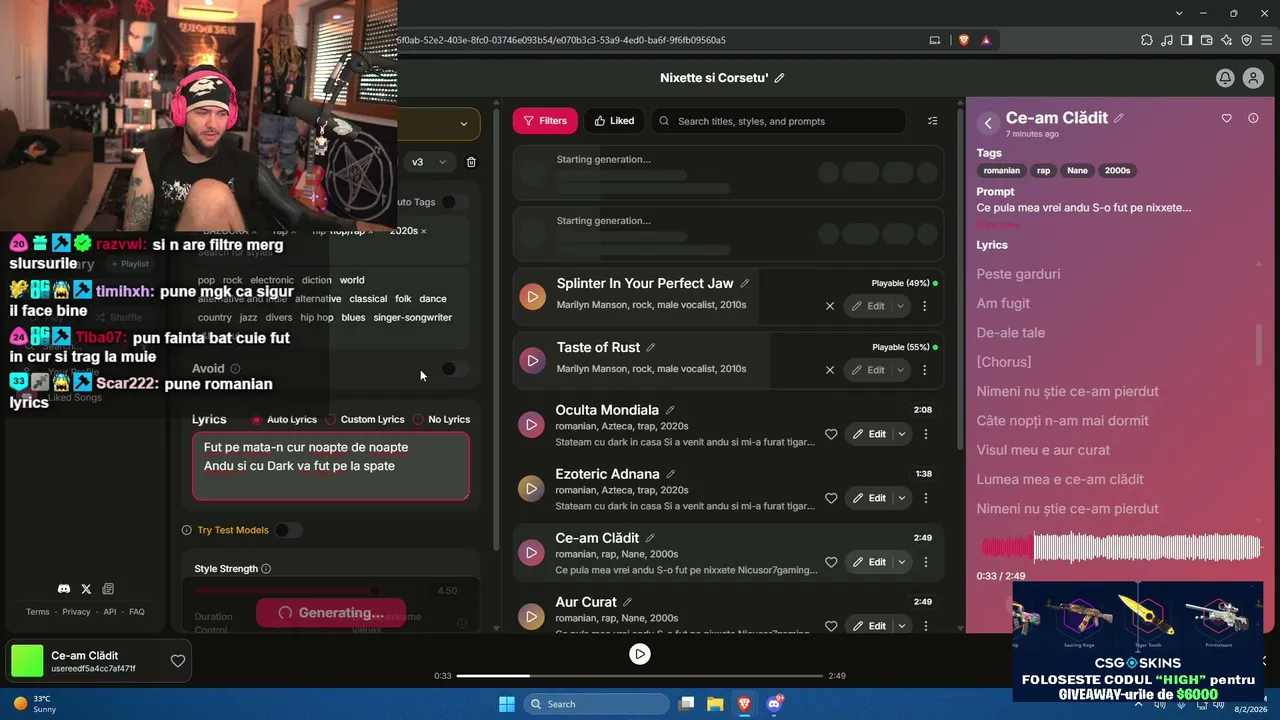
Task: Open Brave Shields icon in address bar
Action: [964, 40]
